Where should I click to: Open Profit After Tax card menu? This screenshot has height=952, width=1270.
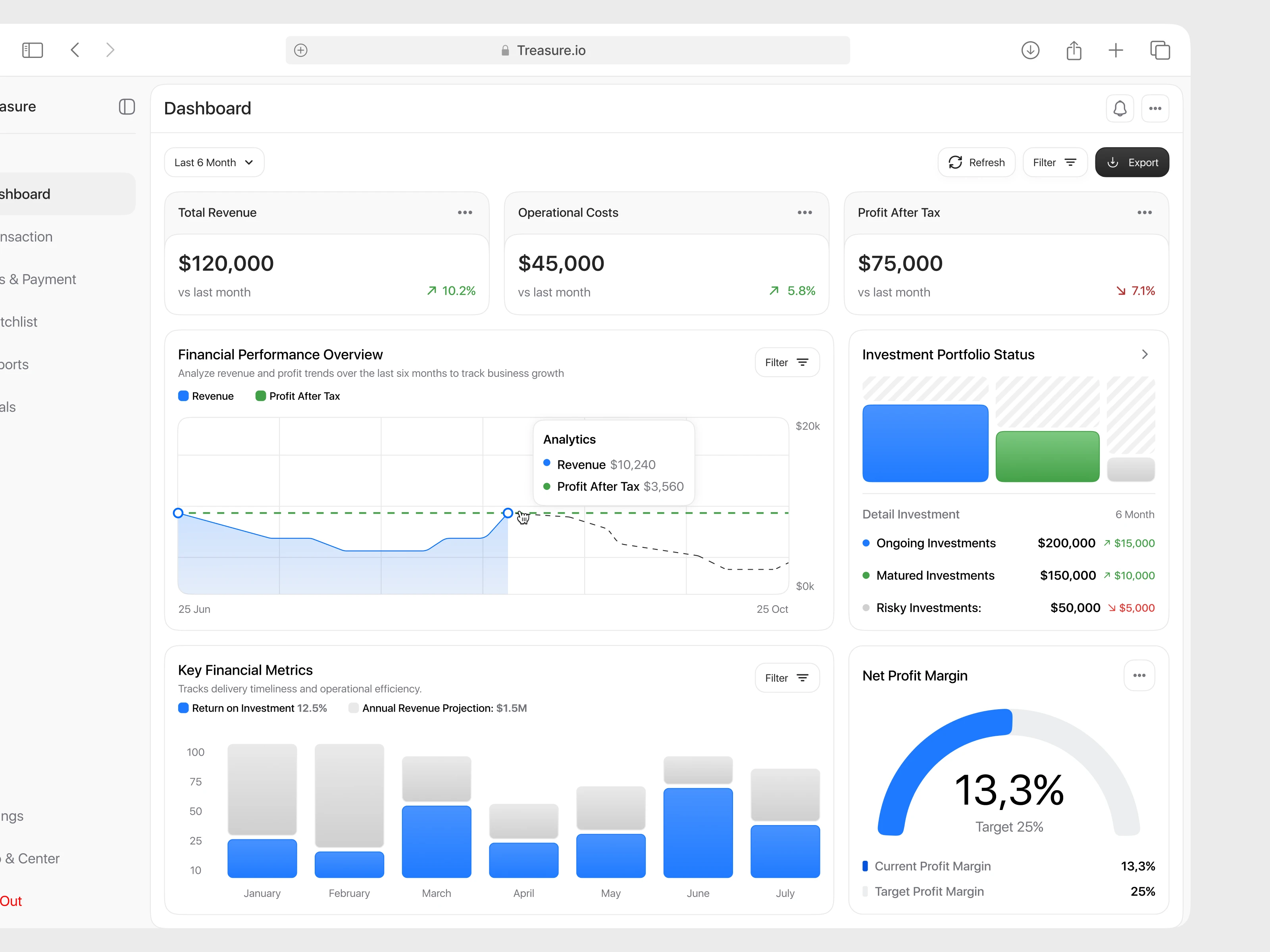point(1144,213)
